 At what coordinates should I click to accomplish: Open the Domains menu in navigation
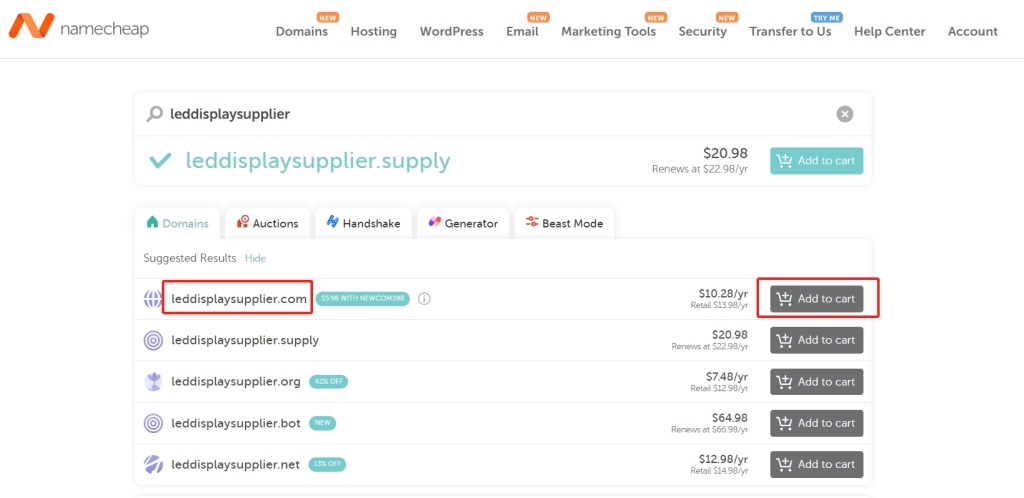302,31
